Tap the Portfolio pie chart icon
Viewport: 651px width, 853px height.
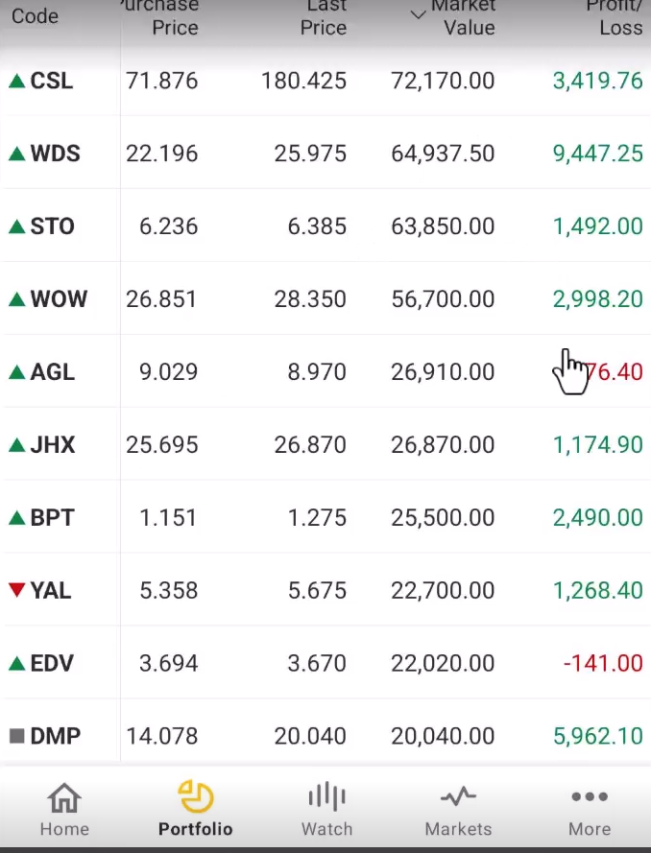195,797
